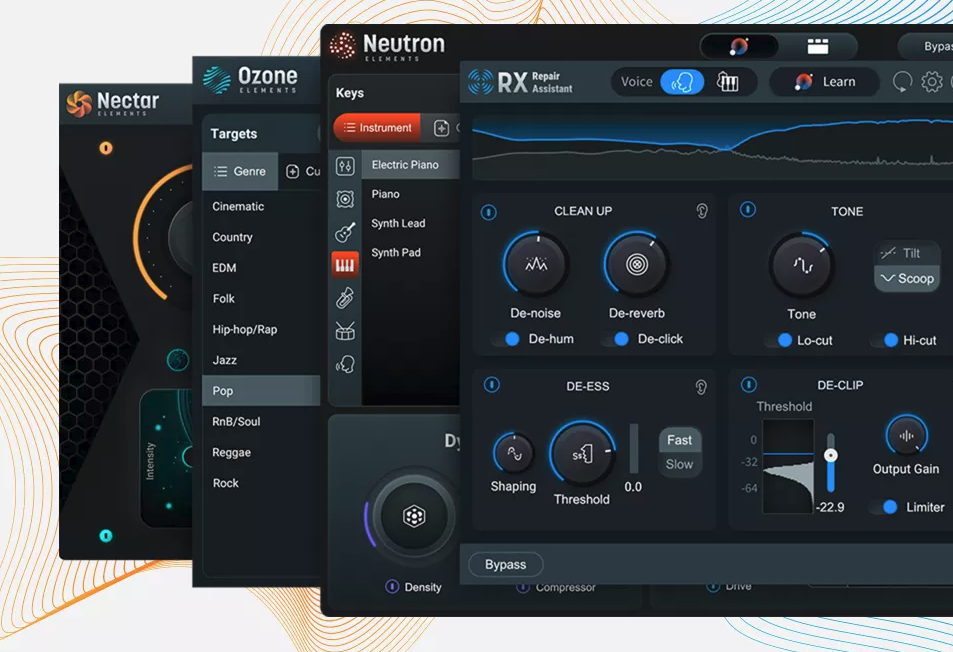
Task: Select Electric Piano in Neutron instrument list
Action: click(410, 165)
